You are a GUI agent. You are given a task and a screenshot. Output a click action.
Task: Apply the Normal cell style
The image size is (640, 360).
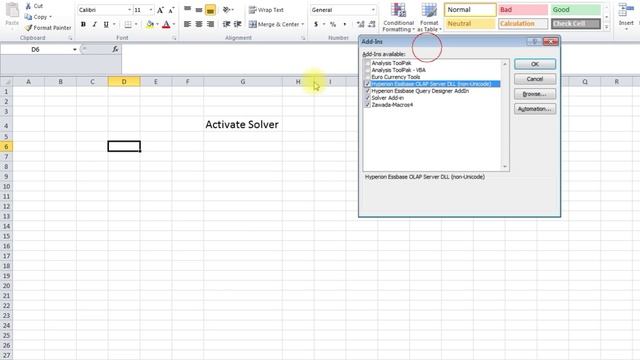pyautogui.click(x=470, y=10)
